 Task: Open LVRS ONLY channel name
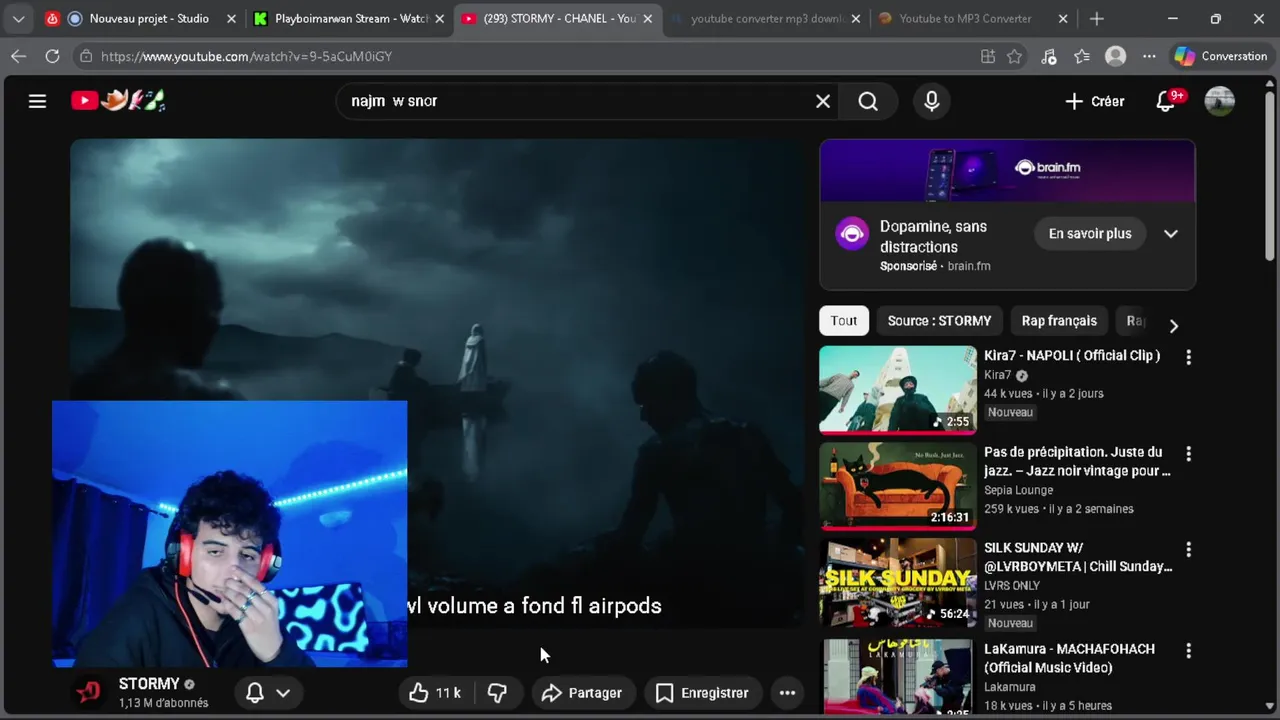(x=1012, y=586)
